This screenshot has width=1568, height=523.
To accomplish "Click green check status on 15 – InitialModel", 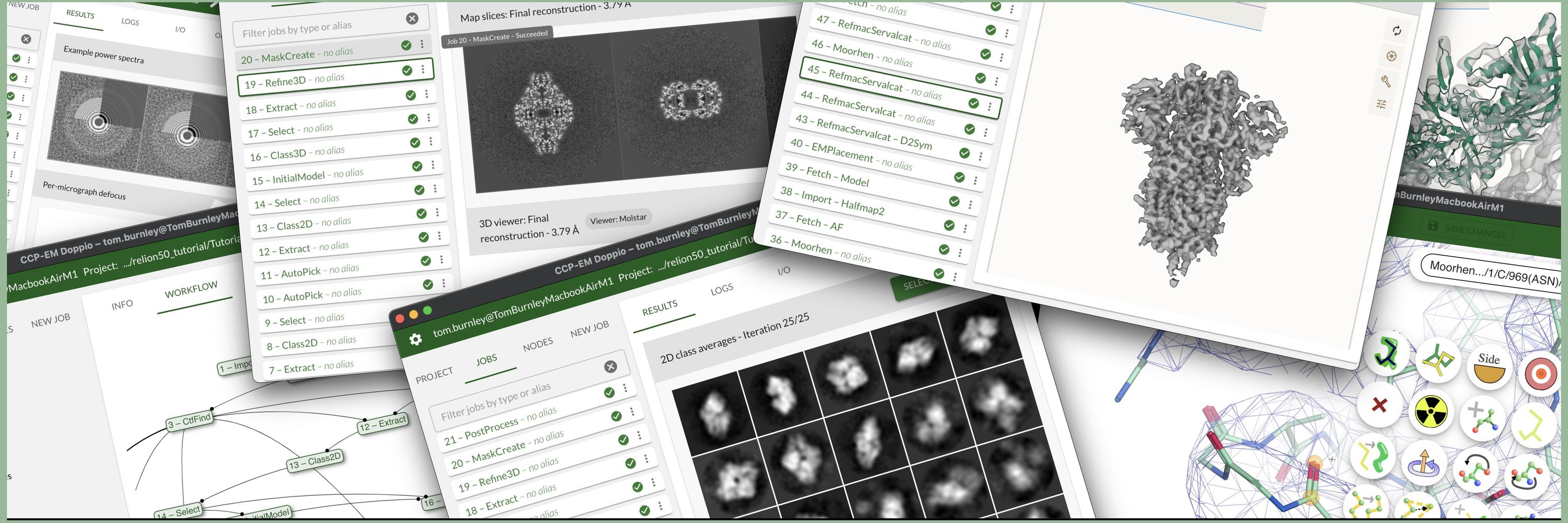I will (x=417, y=166).
